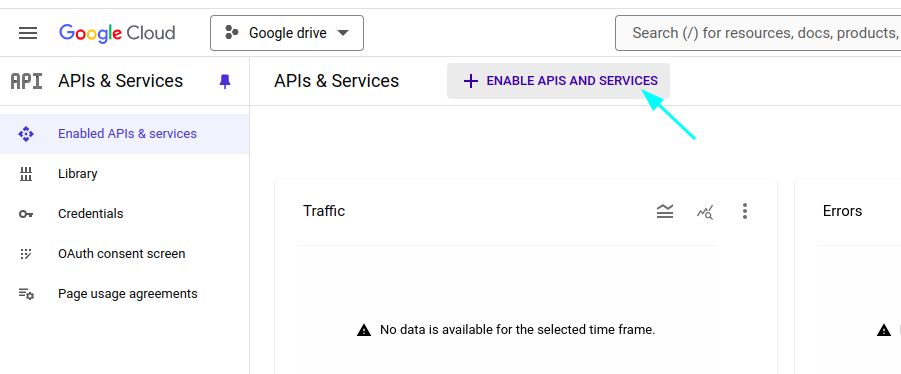Click the OAuth consent screen icon
Viewport: 901px width, 374px height.
pos(26,254)
